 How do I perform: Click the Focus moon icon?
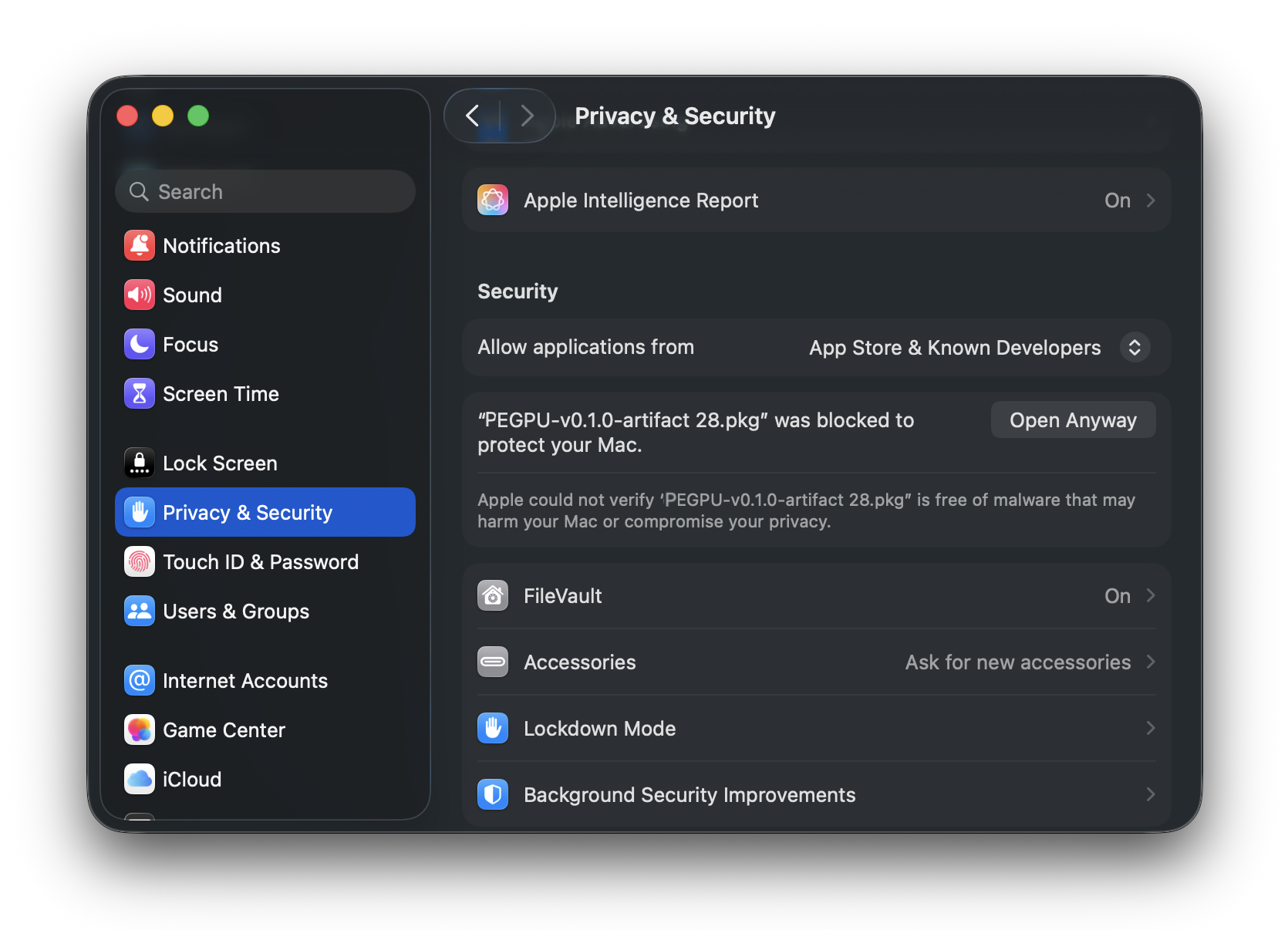coord(140,345)
